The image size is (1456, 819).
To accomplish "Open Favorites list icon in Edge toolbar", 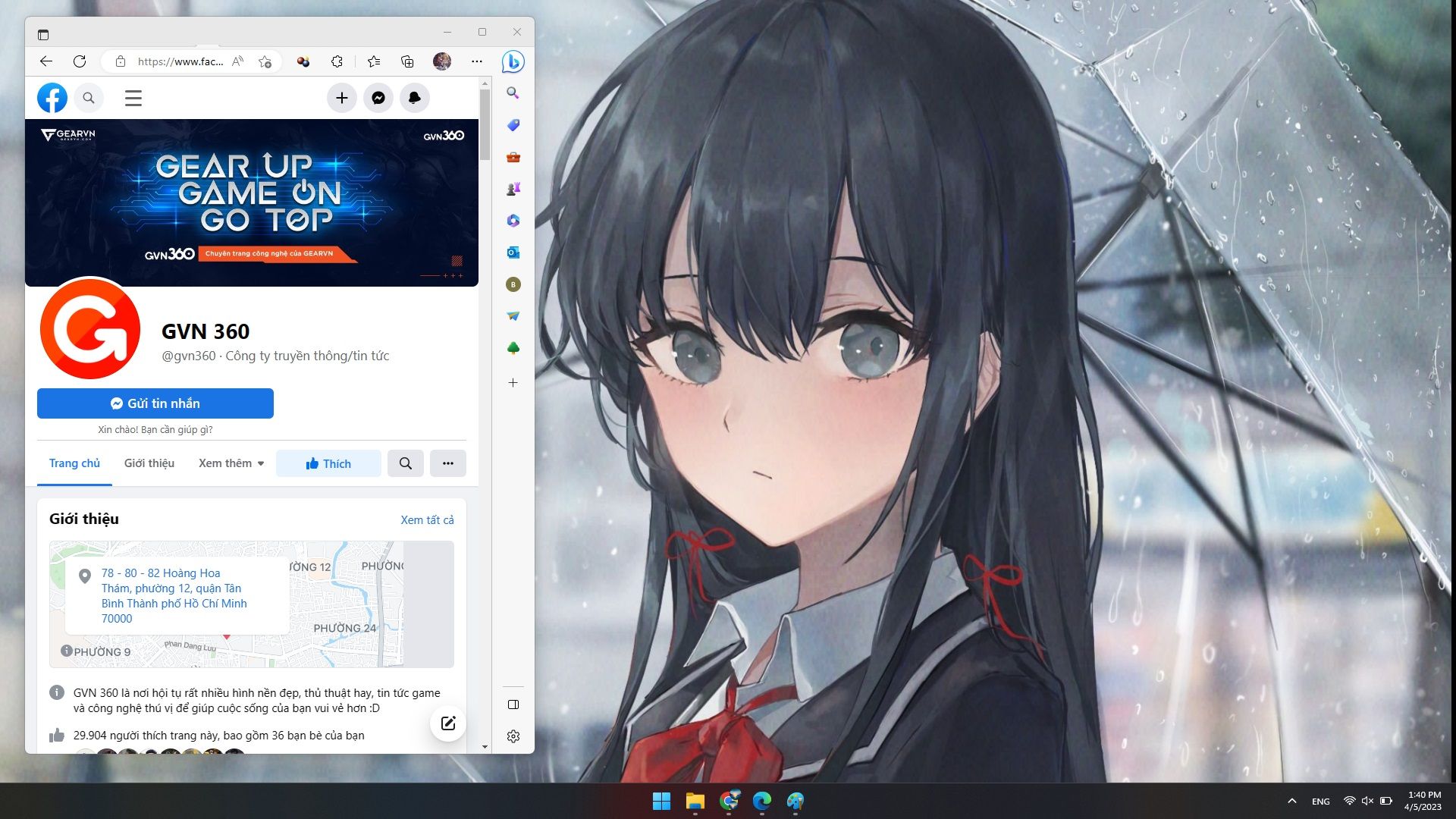I will point(374,61).
